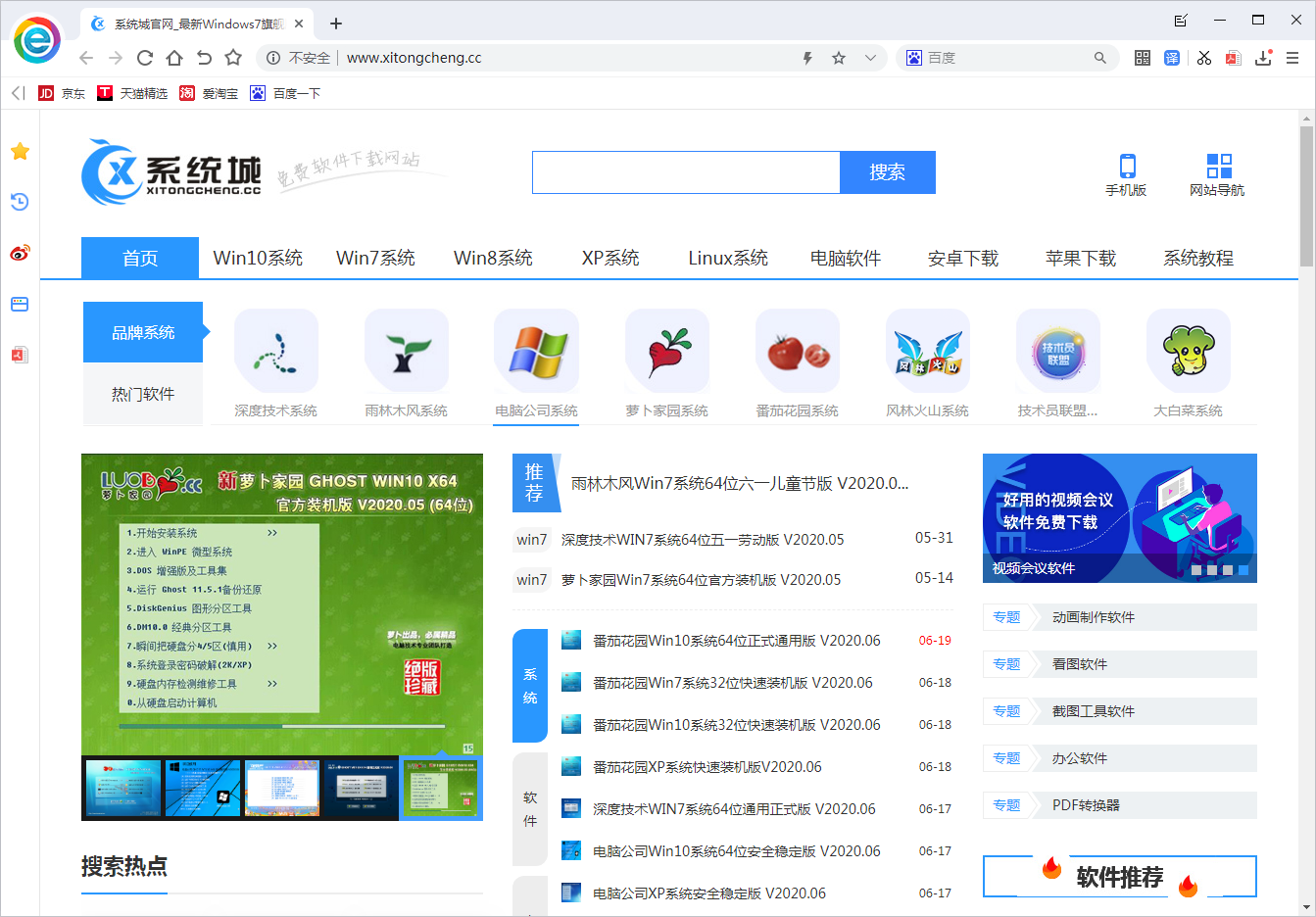Click the 风林火山系统 brand icon
This screenshot has width=1316, height=917.
[928, 351]
